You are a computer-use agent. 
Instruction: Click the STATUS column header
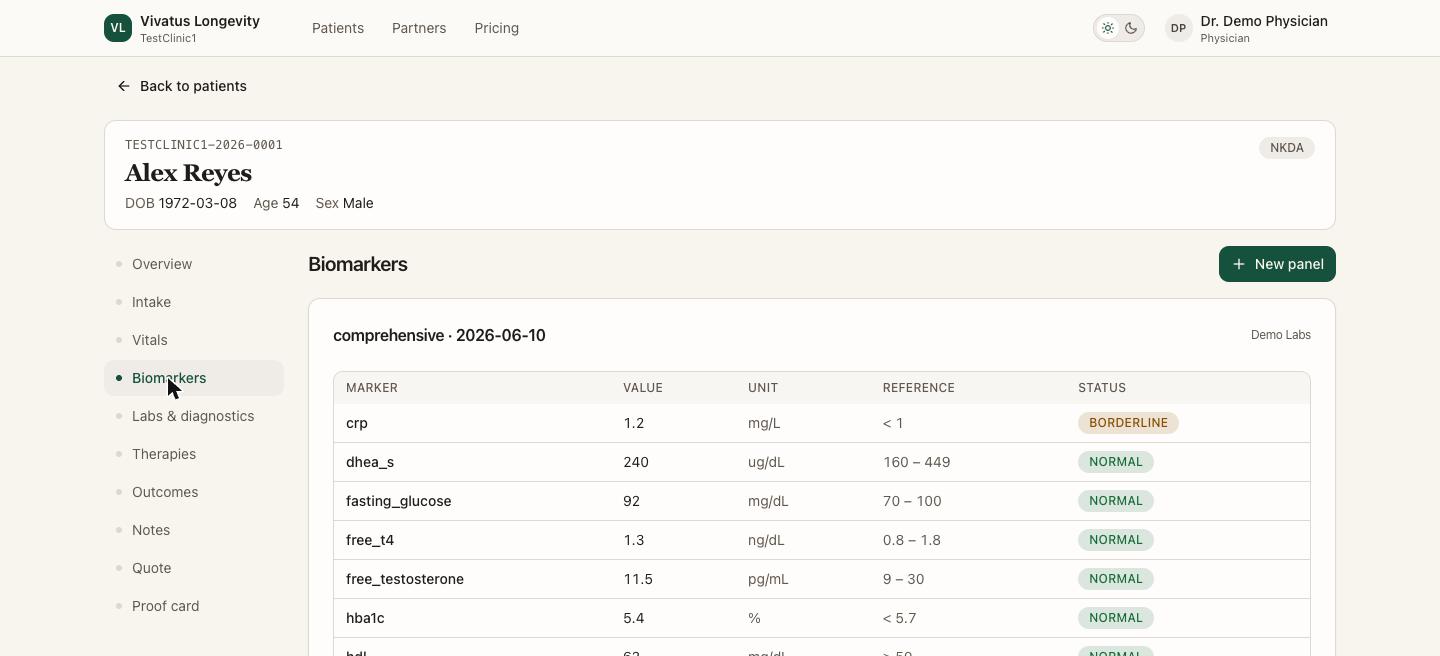[1102, 388]
